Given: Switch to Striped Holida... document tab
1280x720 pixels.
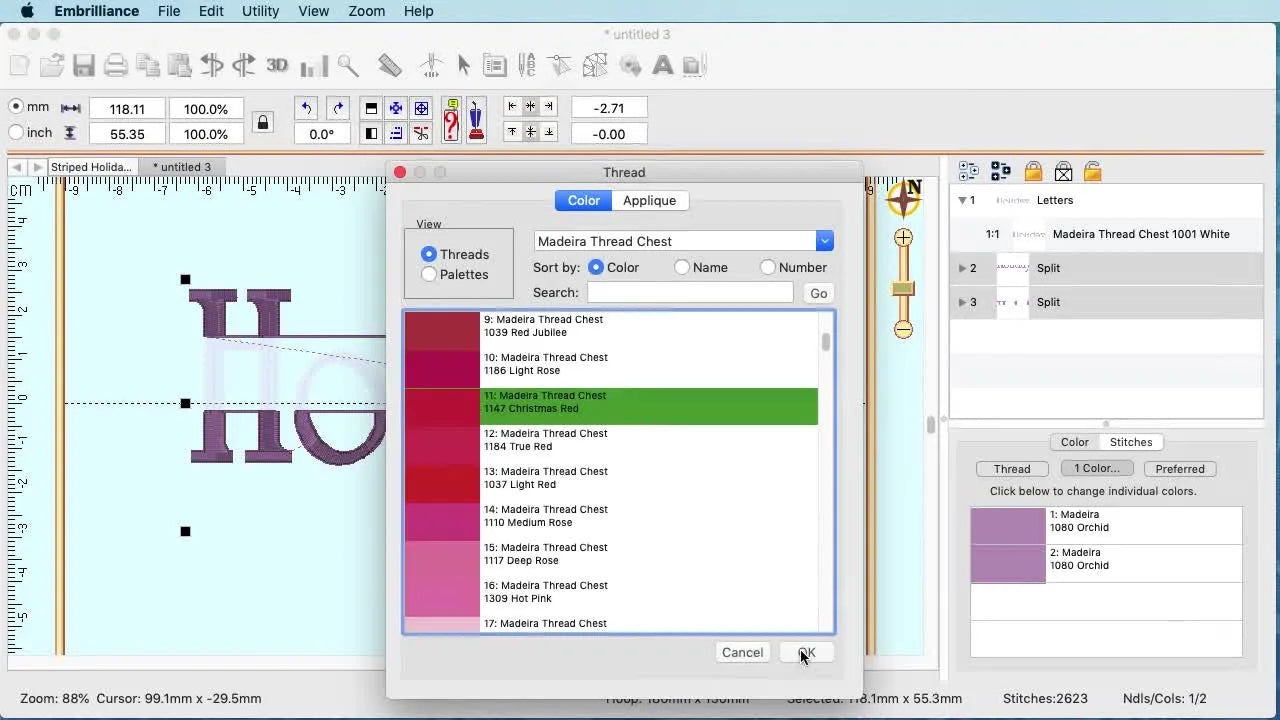Looking at the screenshot, I should click(x=91, y=167).
